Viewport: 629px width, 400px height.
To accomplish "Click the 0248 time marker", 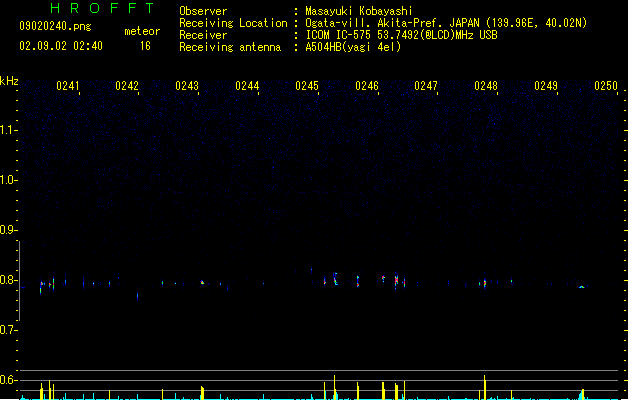I will coord(486,86).
